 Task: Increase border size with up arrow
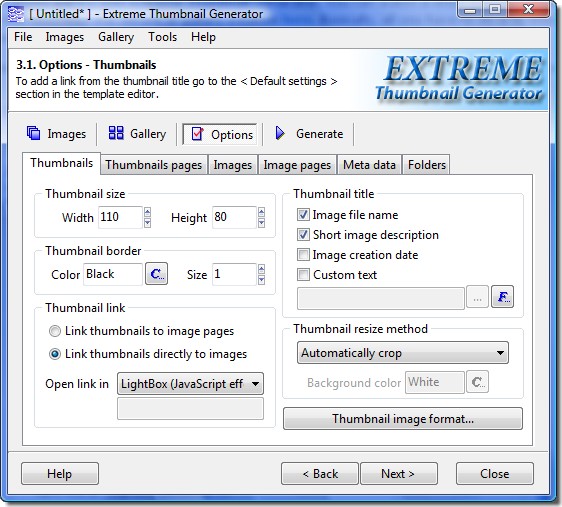pos(262,269)
